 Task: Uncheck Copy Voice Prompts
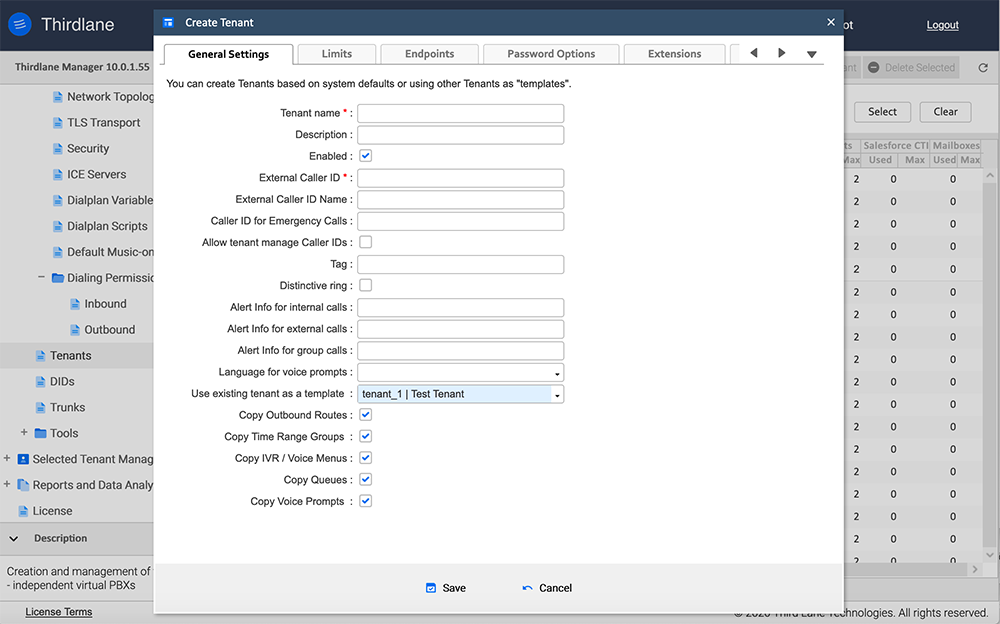pos(365,501)
